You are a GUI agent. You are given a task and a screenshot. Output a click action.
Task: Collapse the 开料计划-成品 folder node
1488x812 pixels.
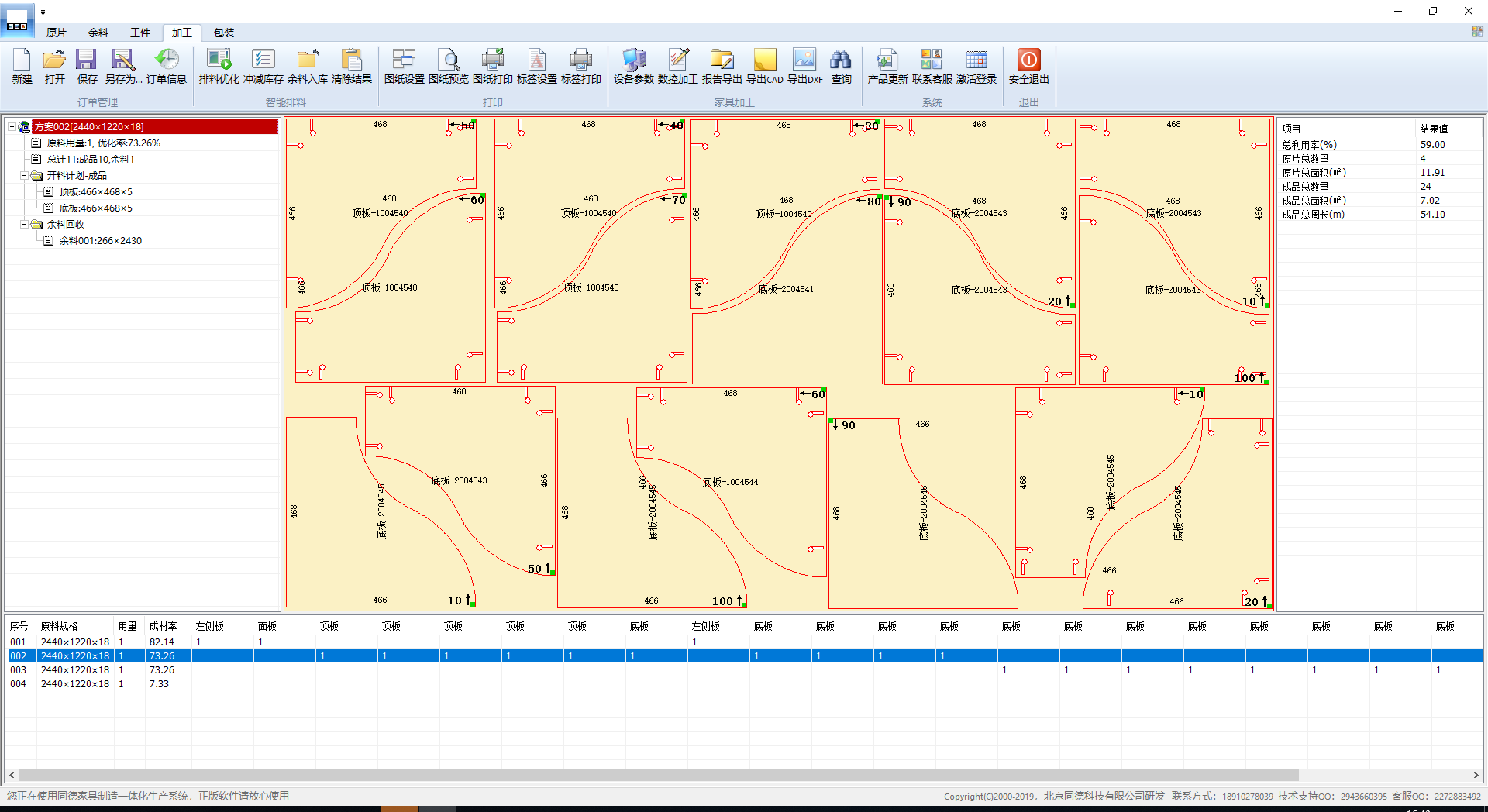(x=24, y=176)
